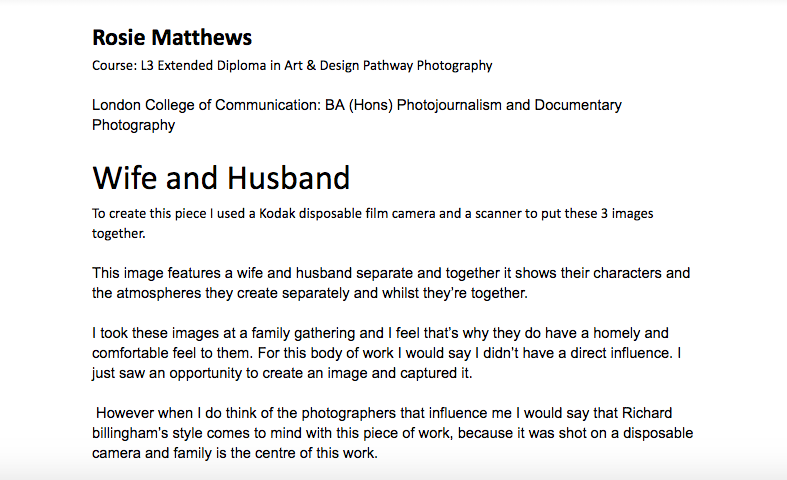Click the words comfortable feel to them
The width and height of the screenshot is (787, 480).
click(x=173, y=353)
